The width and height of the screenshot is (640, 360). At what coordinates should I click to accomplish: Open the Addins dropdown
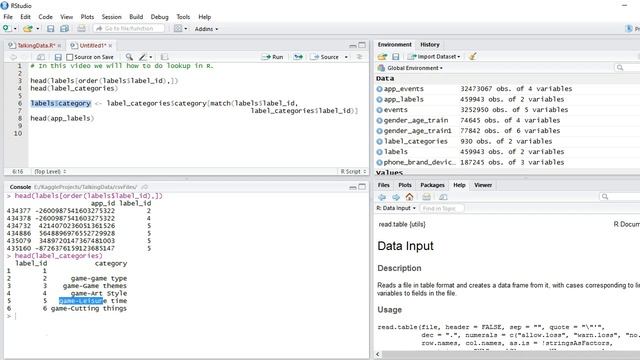206,29
